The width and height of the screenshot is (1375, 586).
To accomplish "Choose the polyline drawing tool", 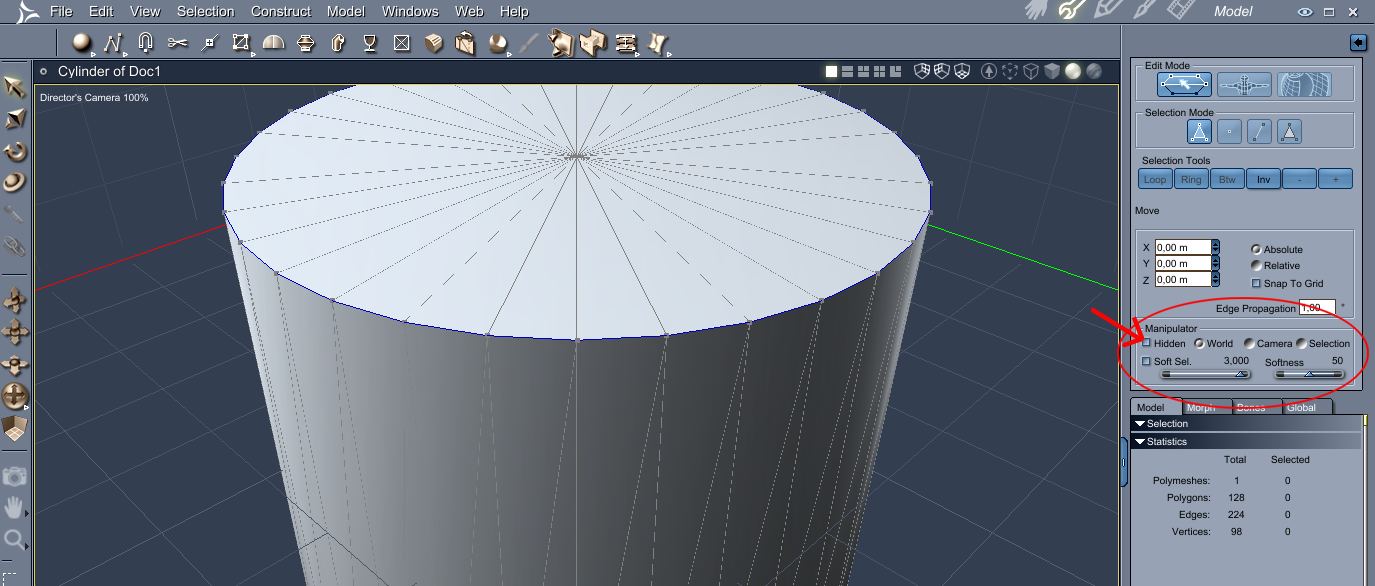I will 113,43.
